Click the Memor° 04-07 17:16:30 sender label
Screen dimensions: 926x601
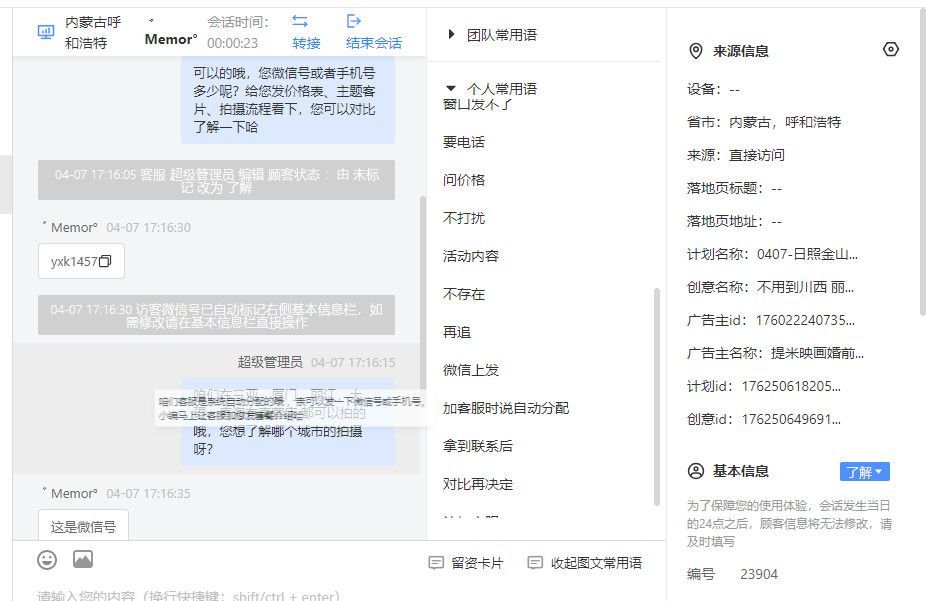coord(116,227)
